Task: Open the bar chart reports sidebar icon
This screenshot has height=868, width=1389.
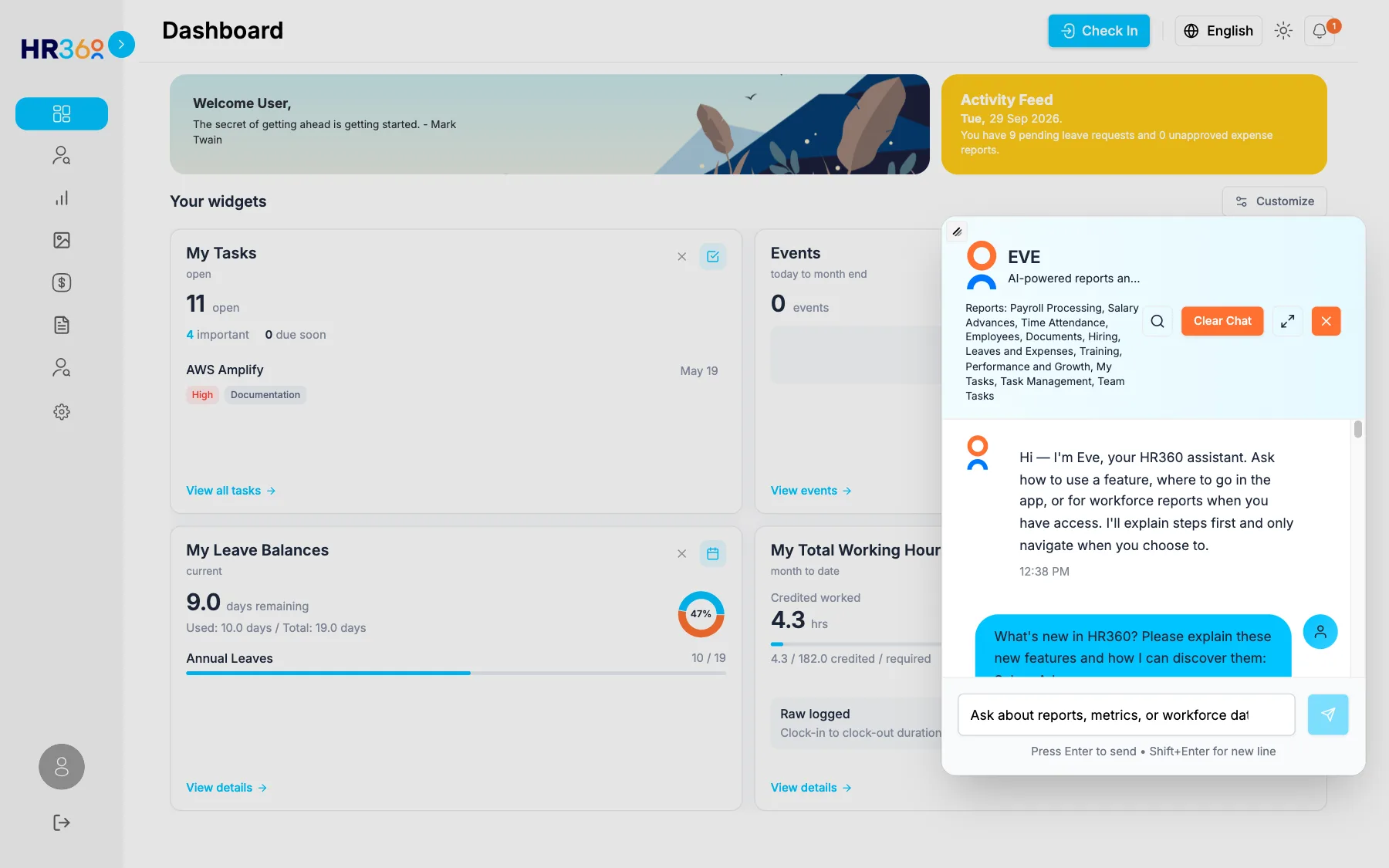Action: tap(62, 198)
